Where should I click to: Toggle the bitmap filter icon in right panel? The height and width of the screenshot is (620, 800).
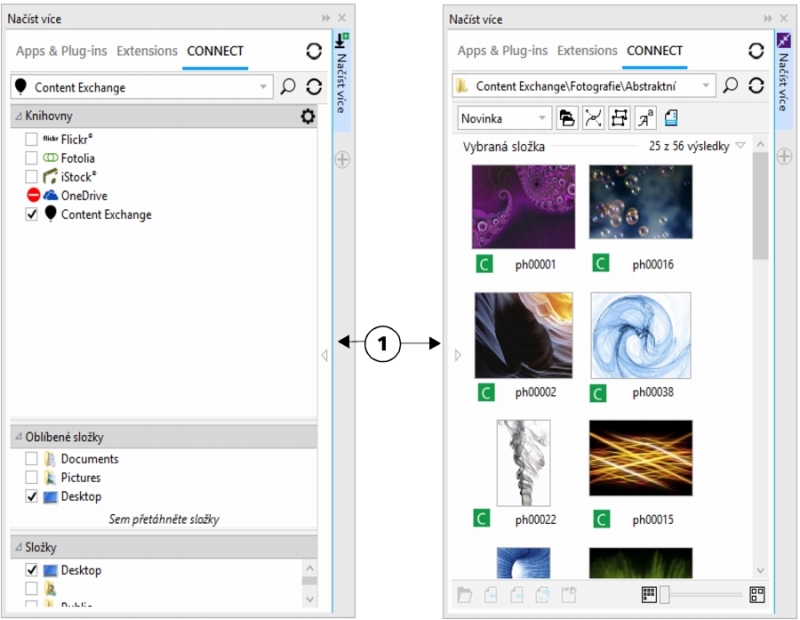620,118
